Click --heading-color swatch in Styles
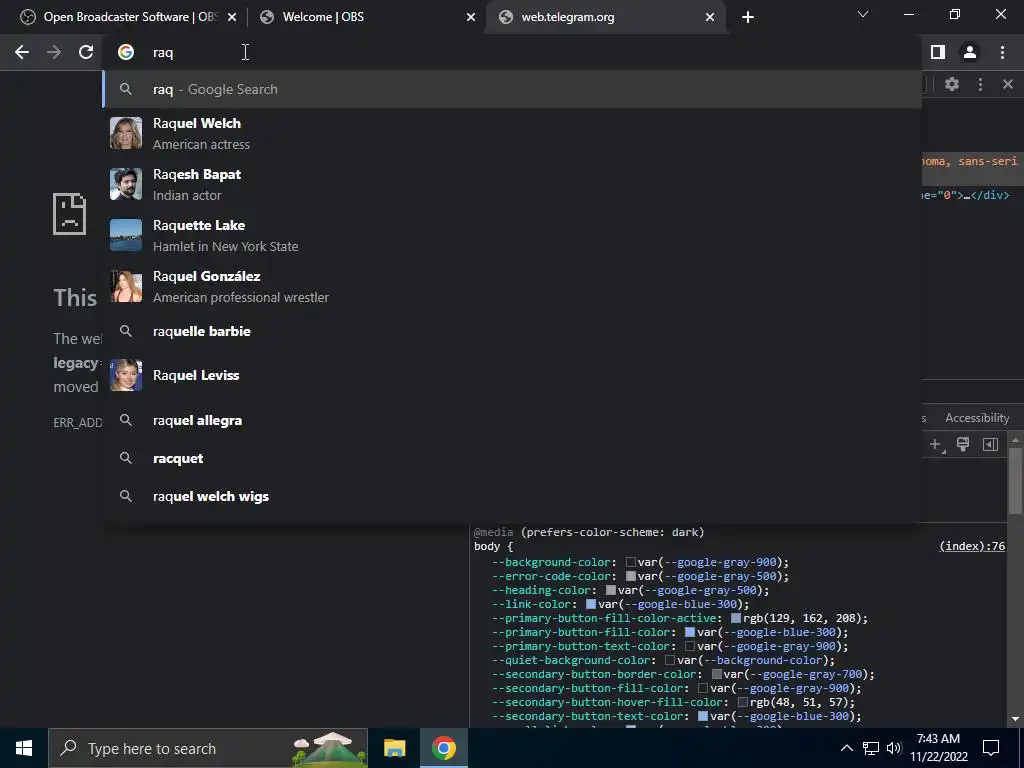Image resolution: width=1024 pixels, height=768 pixels. point(611,590)
